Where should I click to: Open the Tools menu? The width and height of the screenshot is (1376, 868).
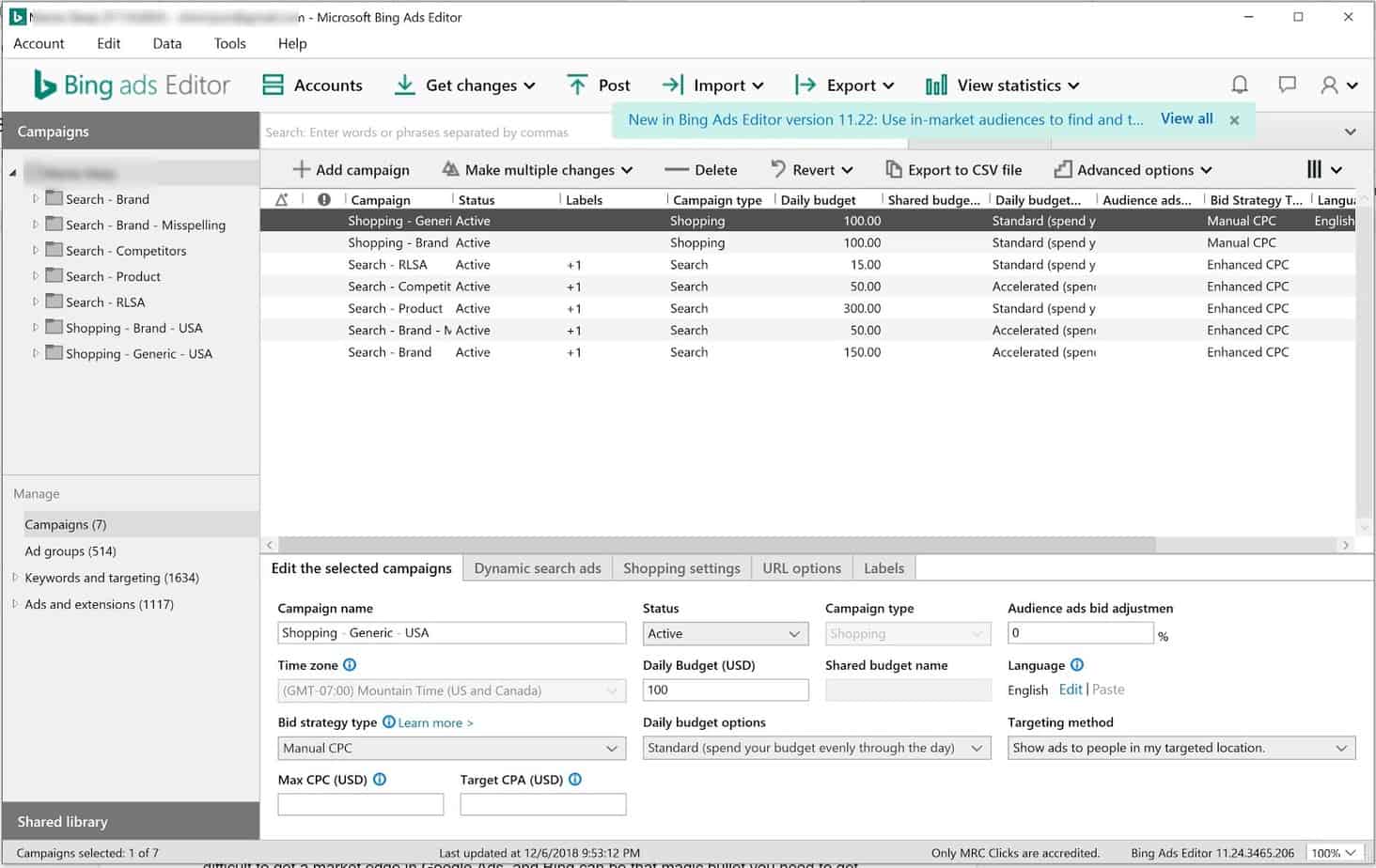pos(229,43)
